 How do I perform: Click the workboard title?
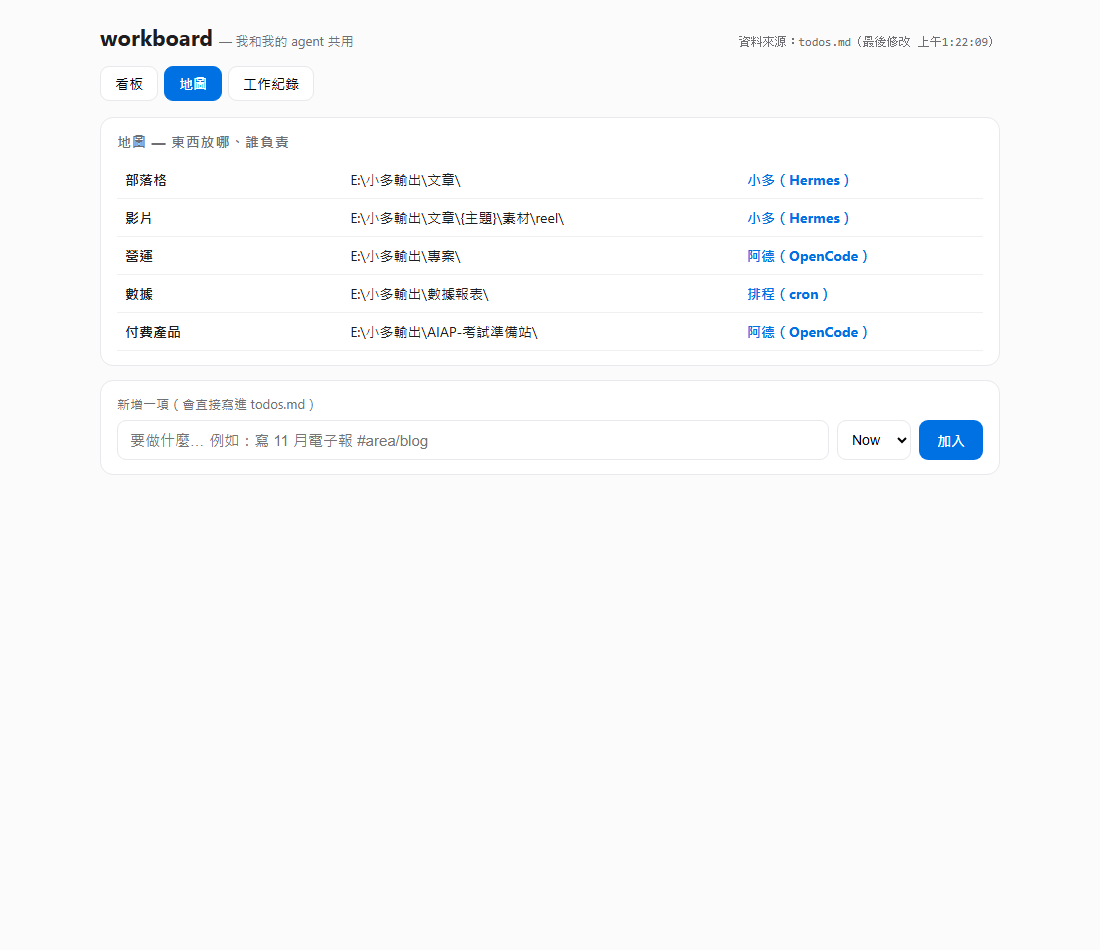pos(156,39)
